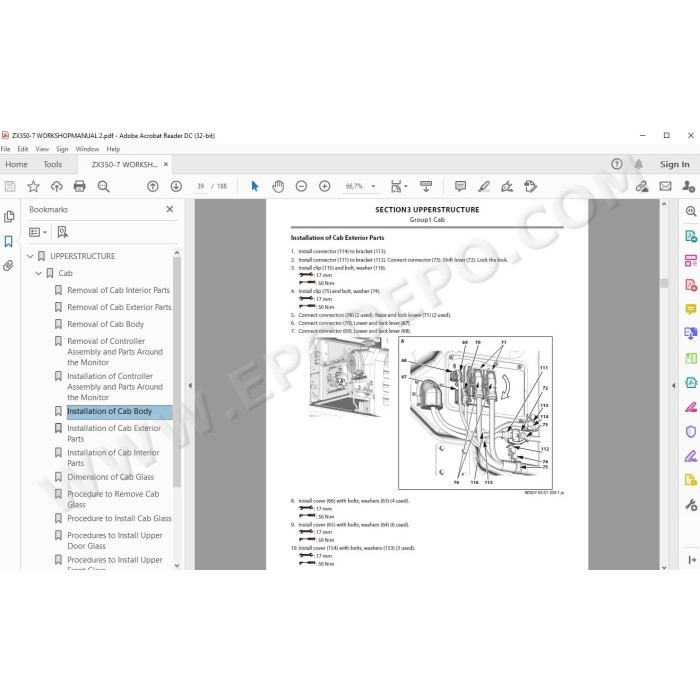
Task: Collapse left pane with arrow handle
Action: pos(190,385)
